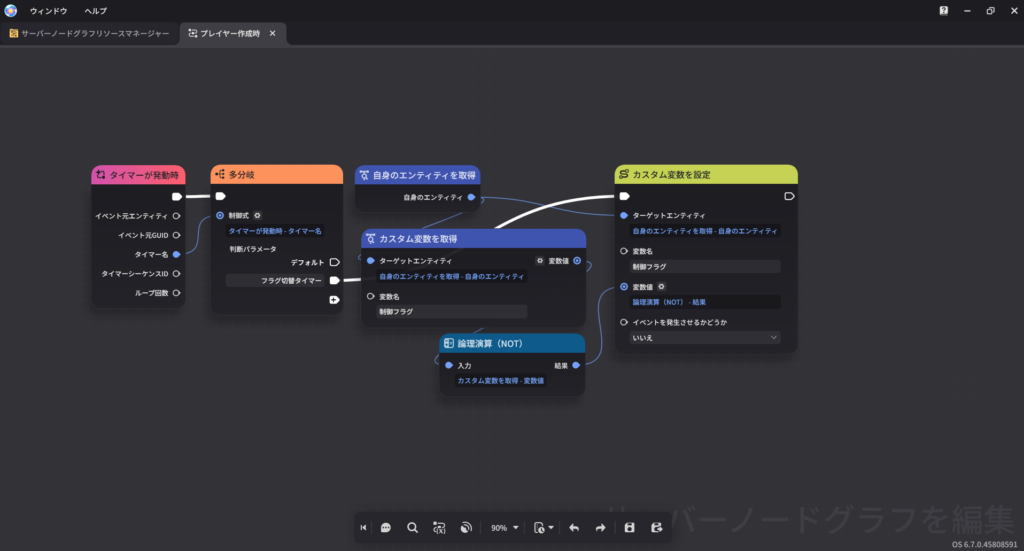
Task: Edit the フラグ切替タイマー branch field
Action: (x=275, y=281)
